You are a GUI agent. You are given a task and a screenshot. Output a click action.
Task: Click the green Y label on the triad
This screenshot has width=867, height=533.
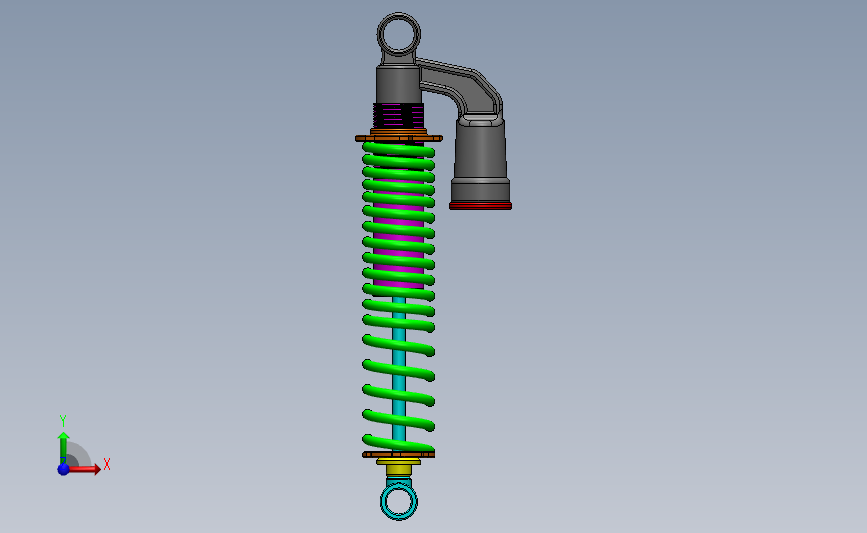pos(63,421)
